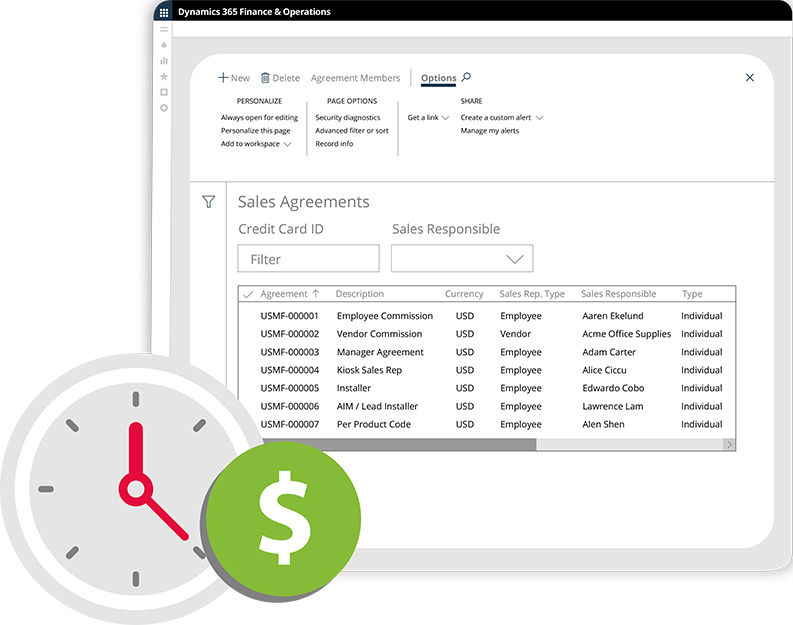This screenshot has width=793, height=625.
Task: Switch to the Options tab
Action: click(438, 78)
